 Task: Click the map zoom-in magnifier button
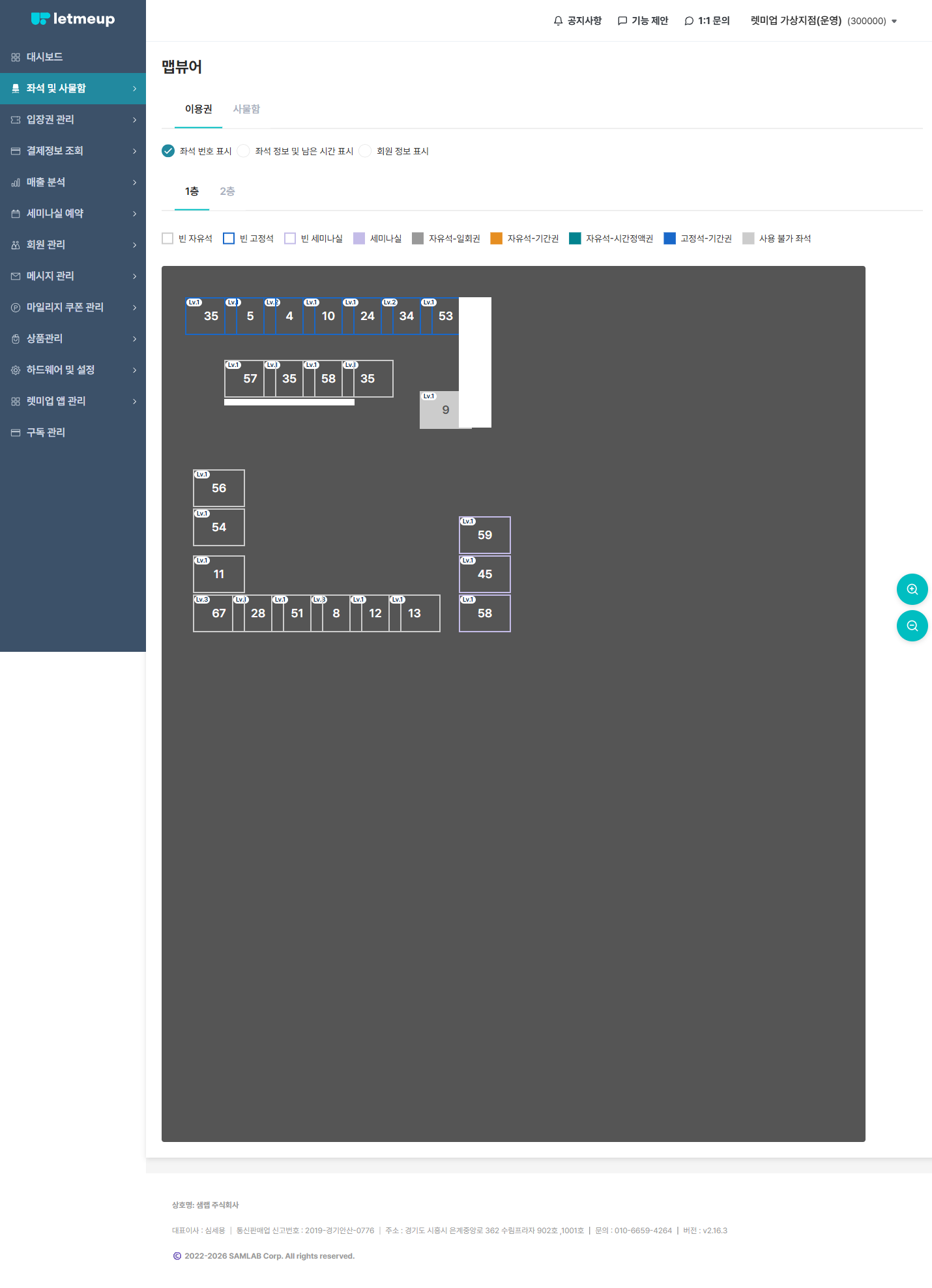912,589
